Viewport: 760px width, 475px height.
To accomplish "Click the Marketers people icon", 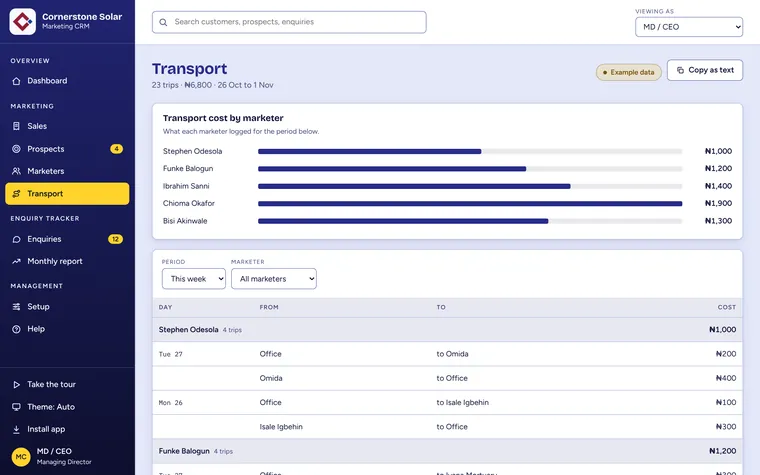I will tap(16, 171).
